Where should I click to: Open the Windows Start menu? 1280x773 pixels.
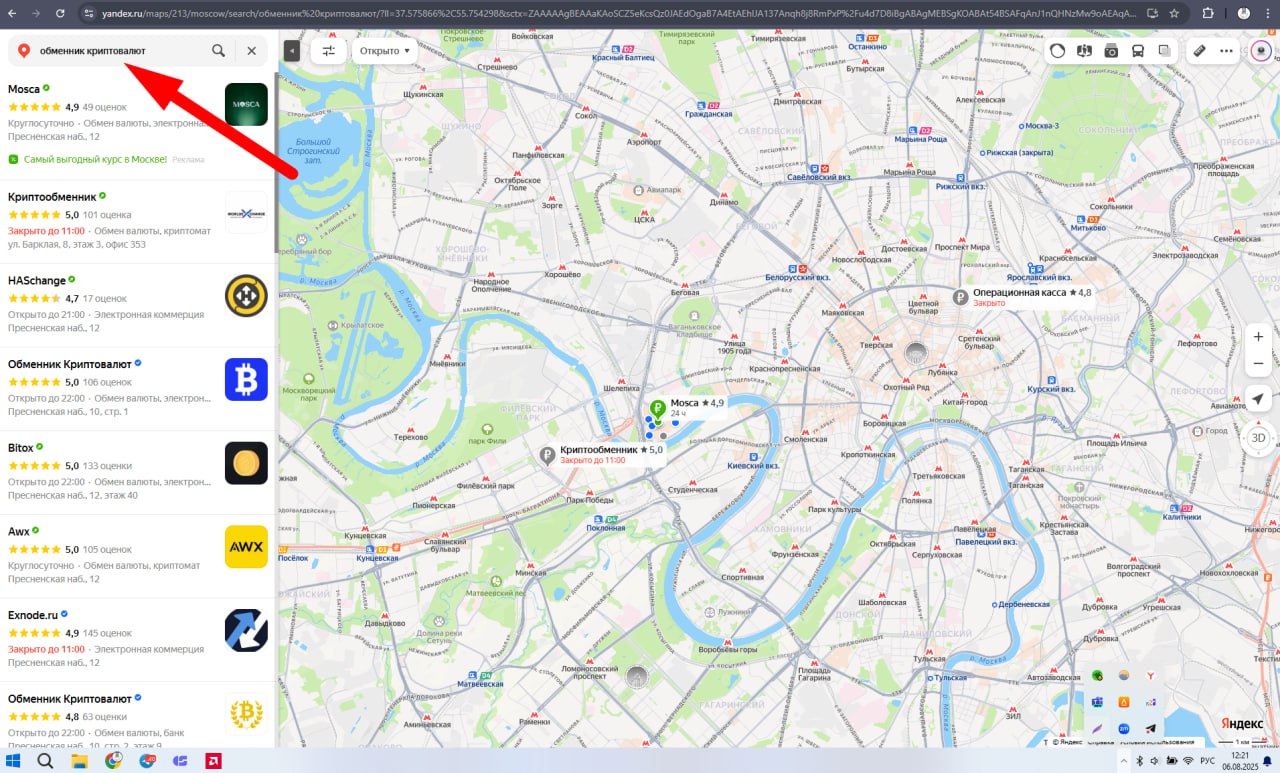(14, 761)
